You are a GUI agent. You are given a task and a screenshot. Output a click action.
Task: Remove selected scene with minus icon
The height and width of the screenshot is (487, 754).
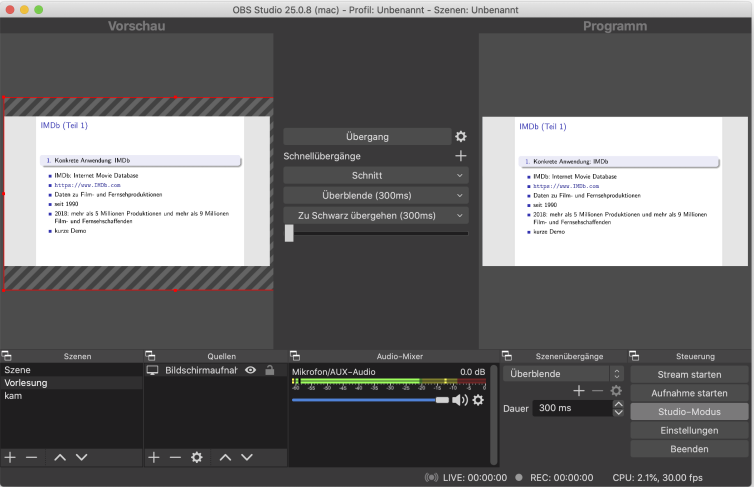coord(31,457)
